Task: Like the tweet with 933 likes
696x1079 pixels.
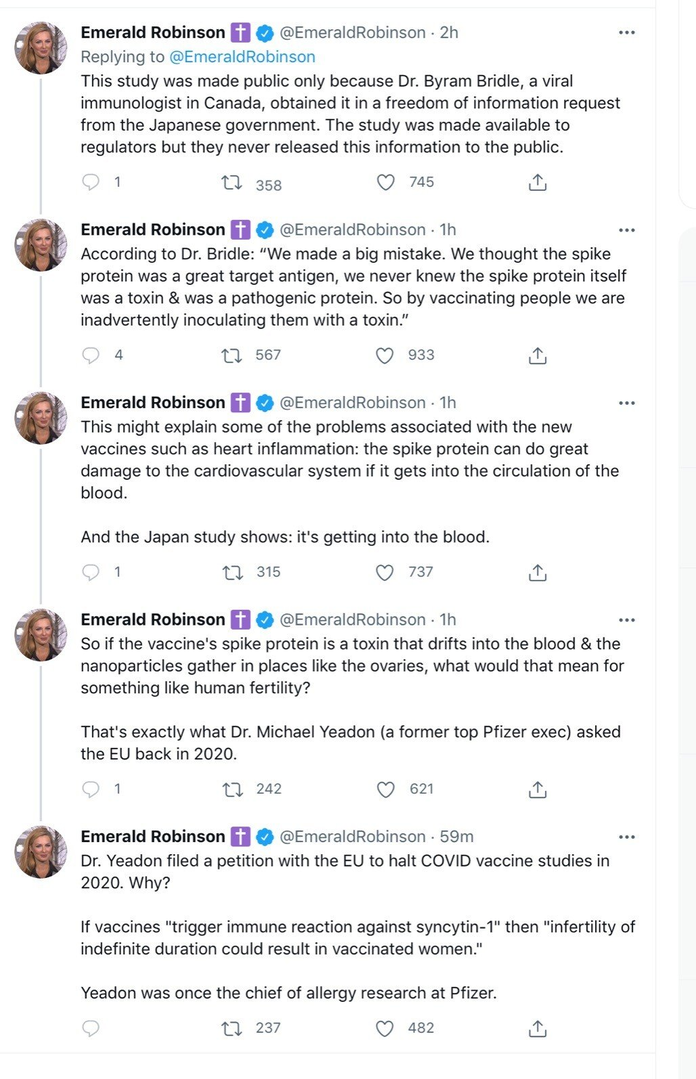Action: coord(385,355)
